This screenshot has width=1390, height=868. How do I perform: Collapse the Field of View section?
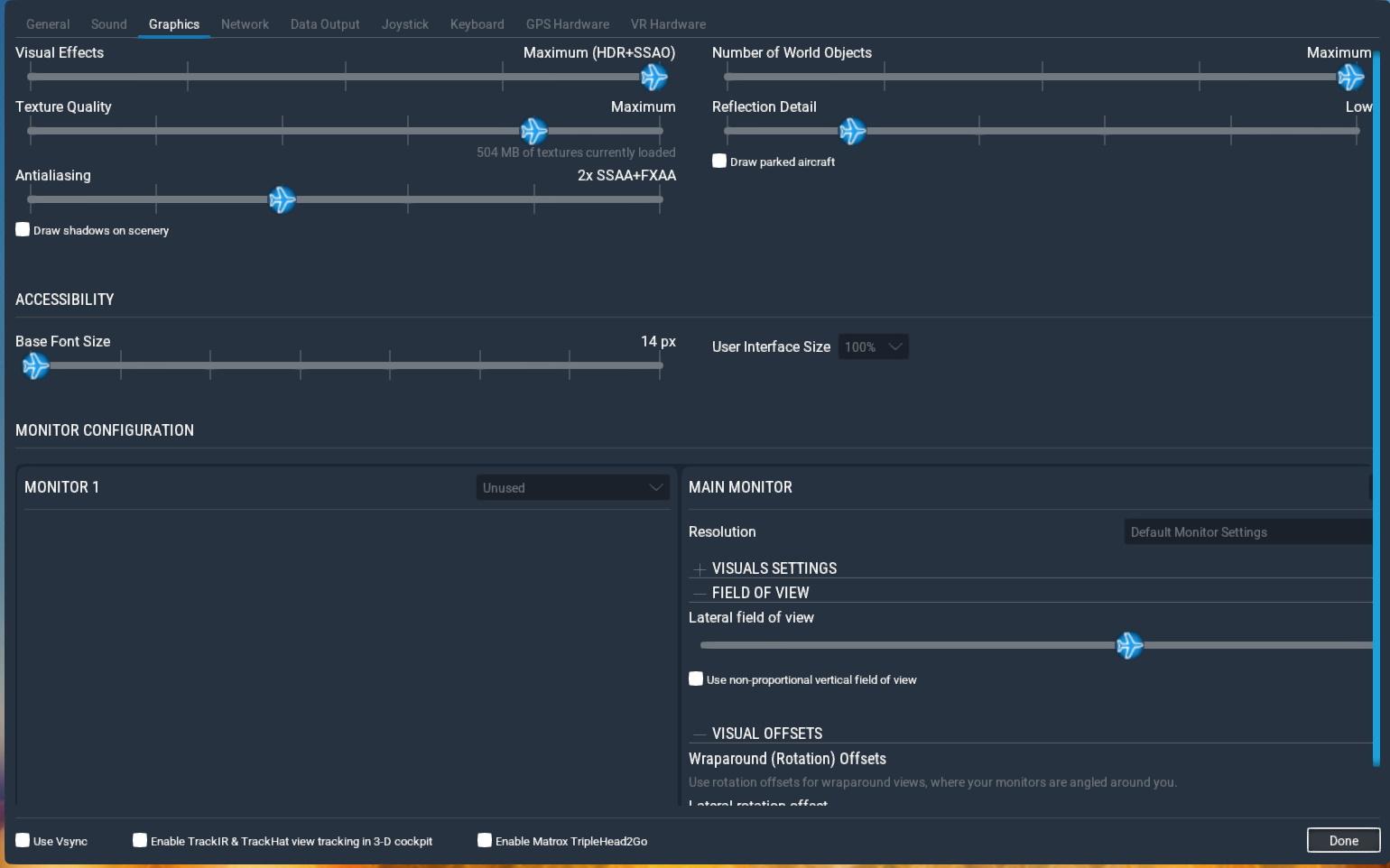click(700, 594)
